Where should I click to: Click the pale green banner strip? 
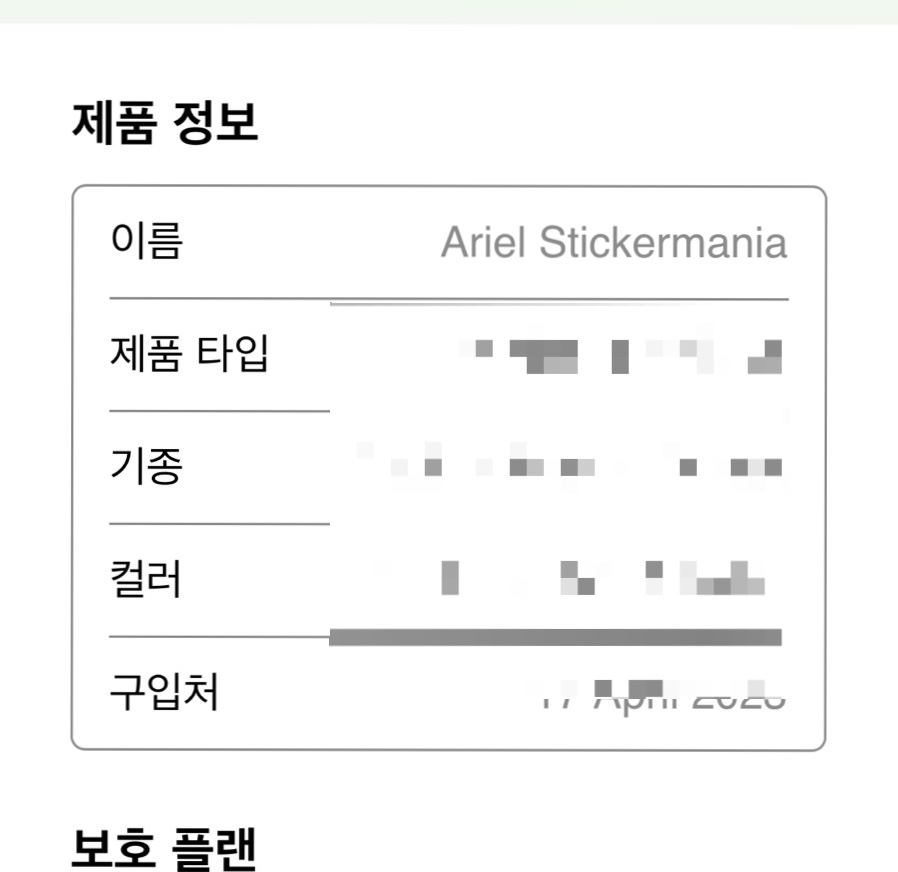[449, 11]
